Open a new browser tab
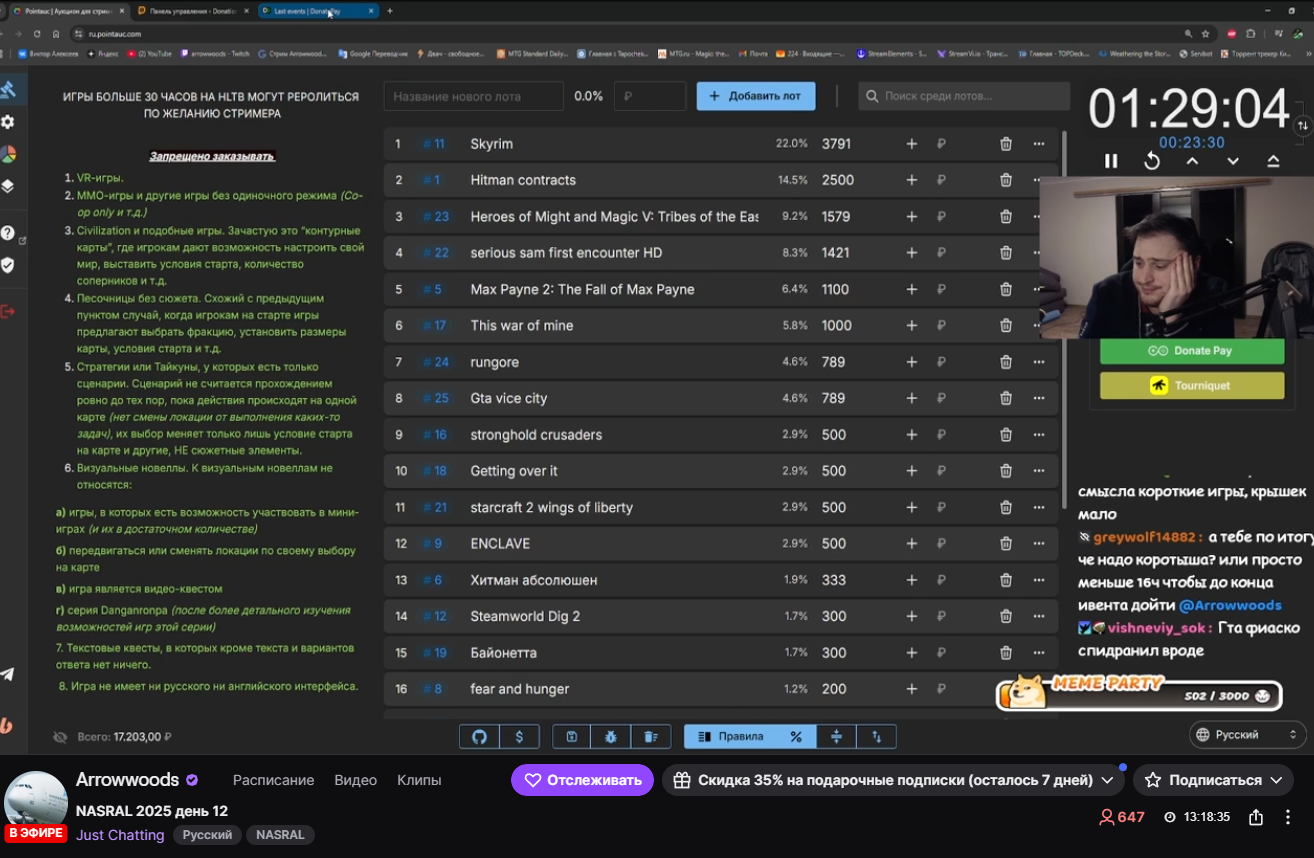Screen dimensions: 1314x858 (390, 11)
